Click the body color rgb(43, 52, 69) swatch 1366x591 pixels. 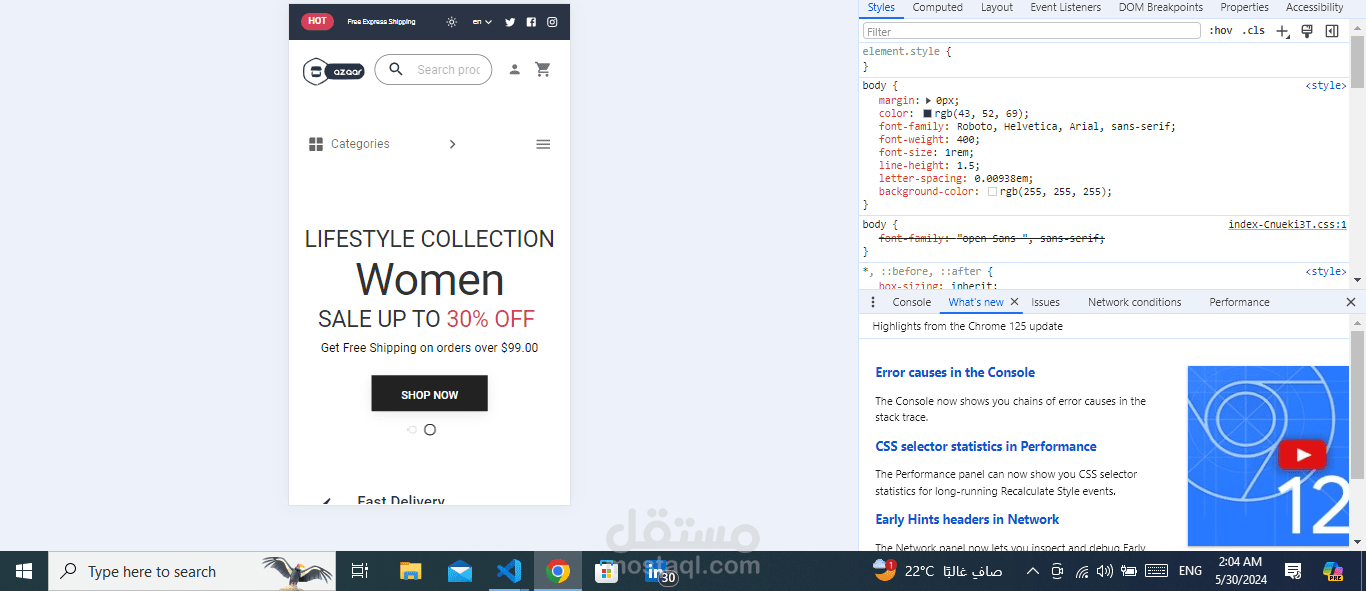(927, 114)
